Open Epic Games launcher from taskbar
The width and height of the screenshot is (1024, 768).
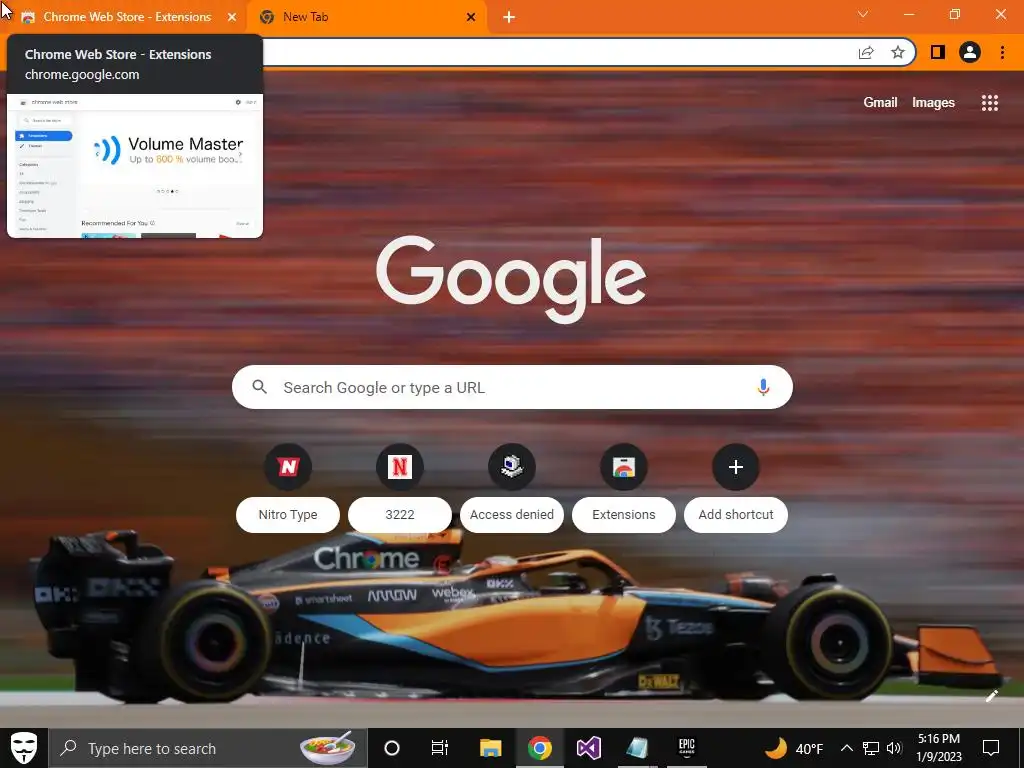[687, 748]
